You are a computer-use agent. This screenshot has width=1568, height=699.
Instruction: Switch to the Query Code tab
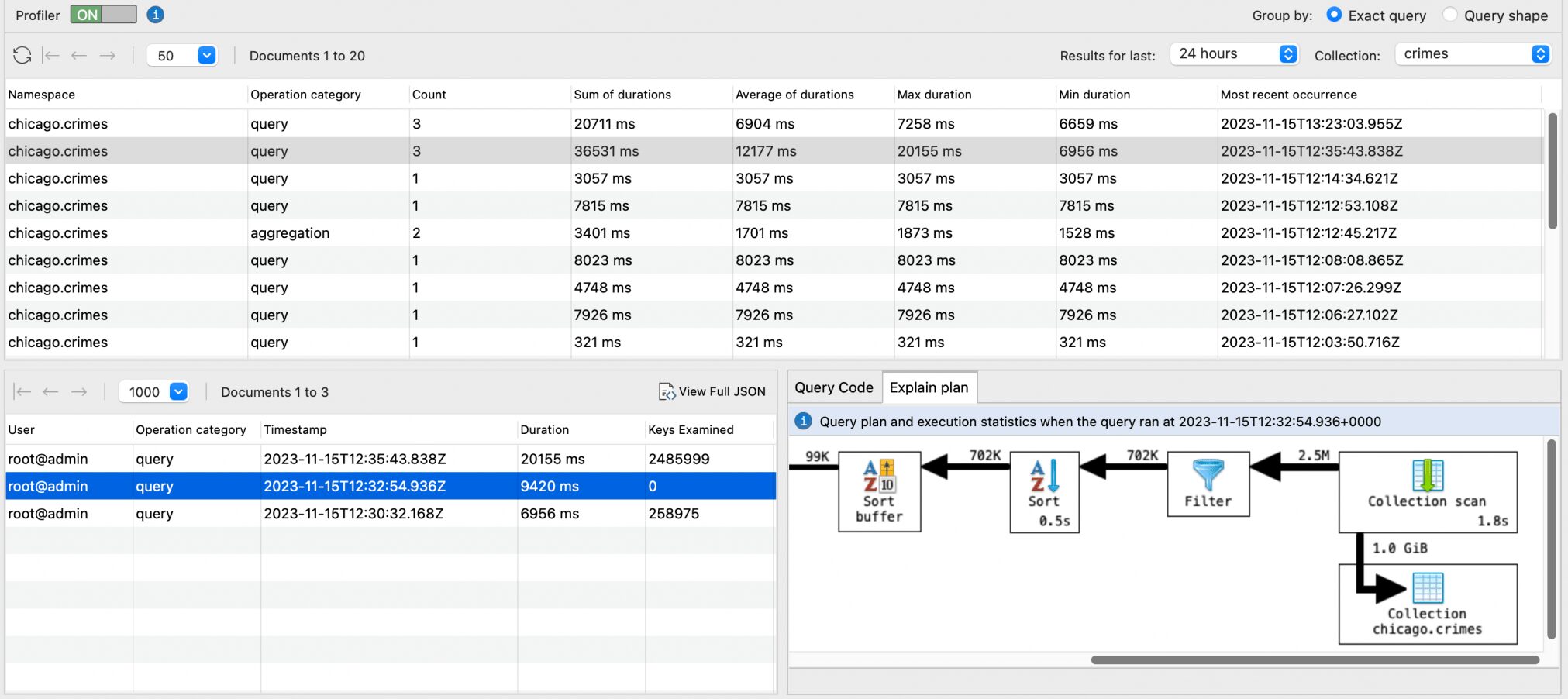pos(834,387)
